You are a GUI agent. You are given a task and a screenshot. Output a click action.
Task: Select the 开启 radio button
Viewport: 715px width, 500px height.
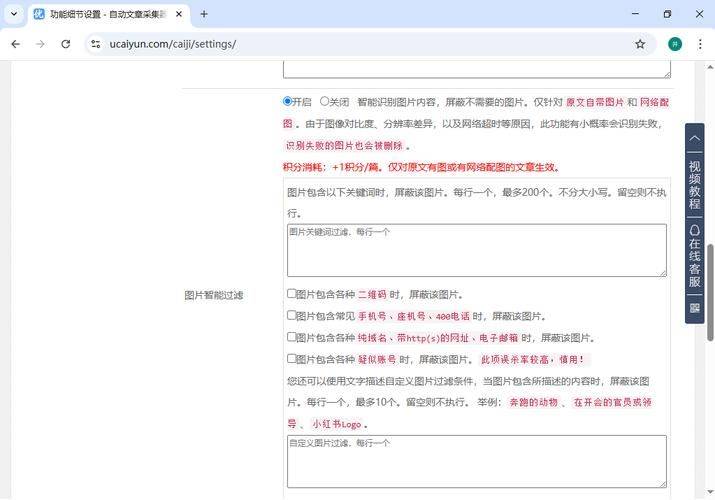pos(287,101)
